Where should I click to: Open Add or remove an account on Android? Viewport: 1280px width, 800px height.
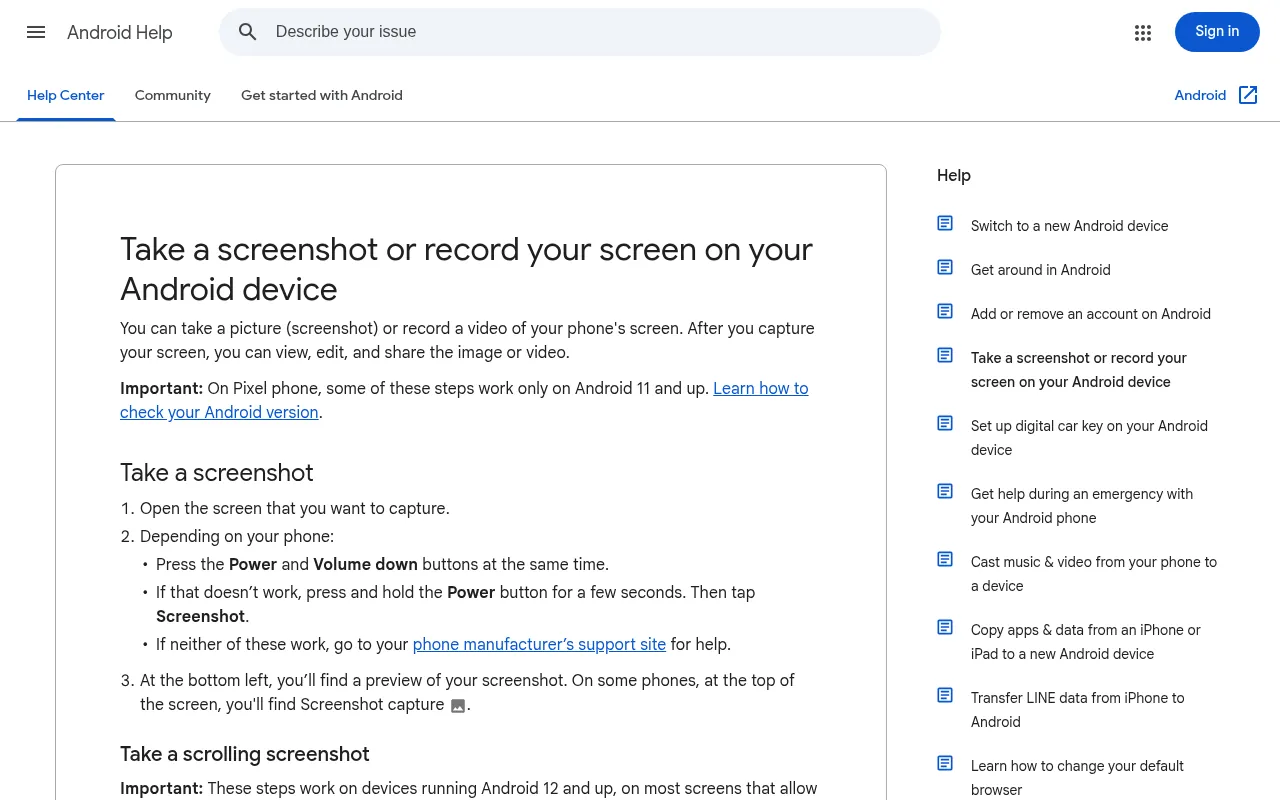pos(1091,314)
